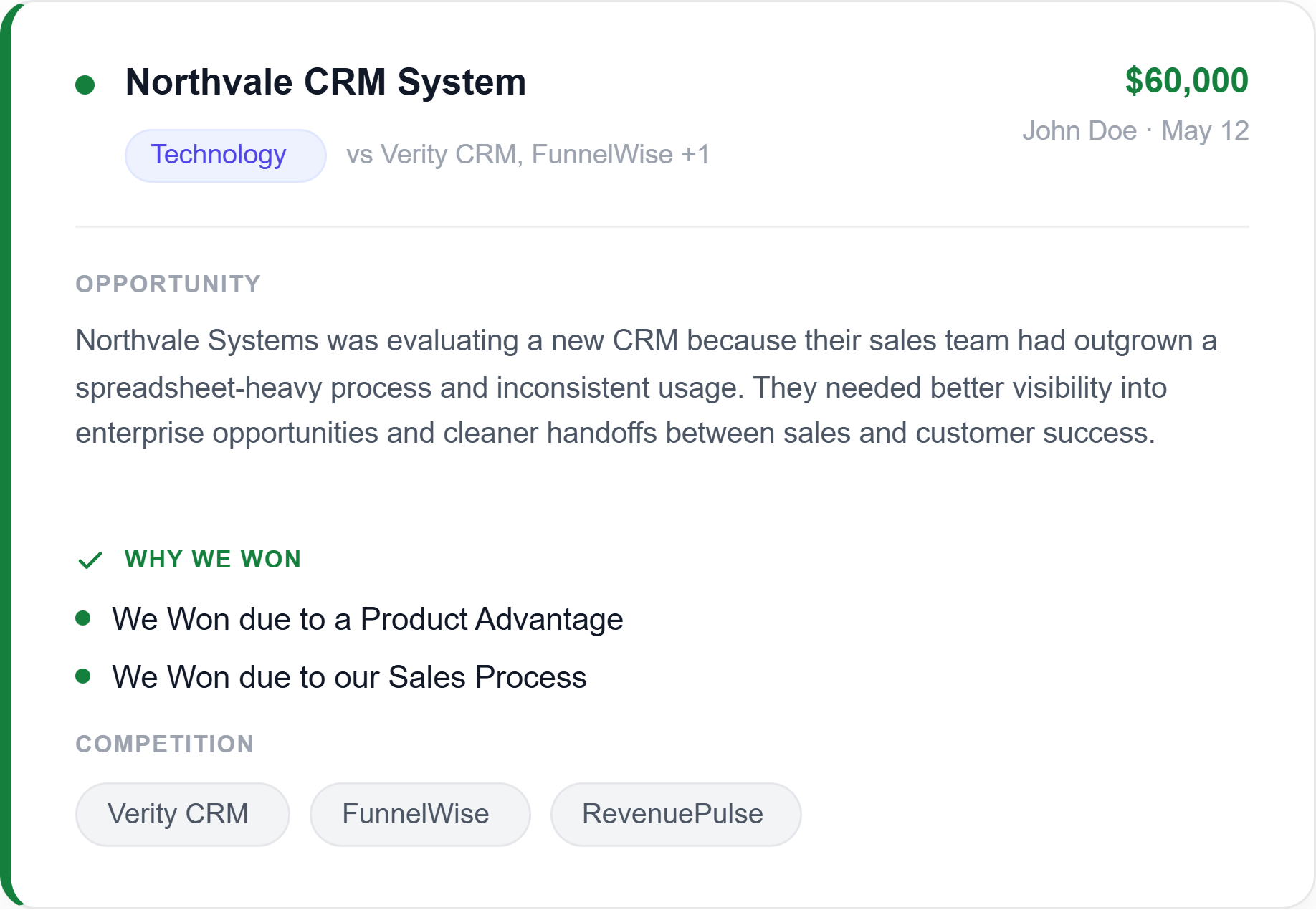Click the bullet dot before Sales Process
The width and height of the screenshot is (1316, 910).
[83, 676]
